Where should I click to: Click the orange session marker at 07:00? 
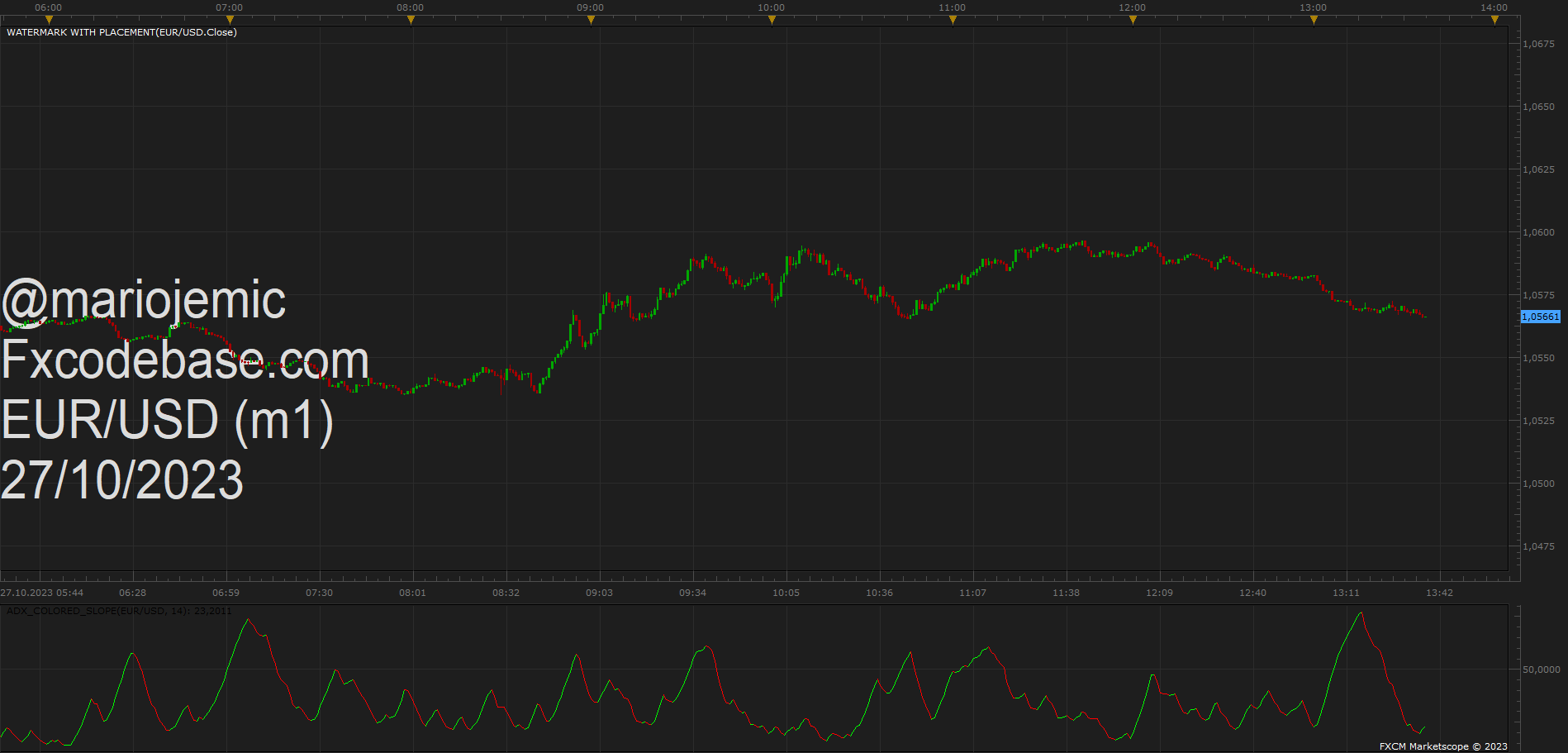(230, 20)
